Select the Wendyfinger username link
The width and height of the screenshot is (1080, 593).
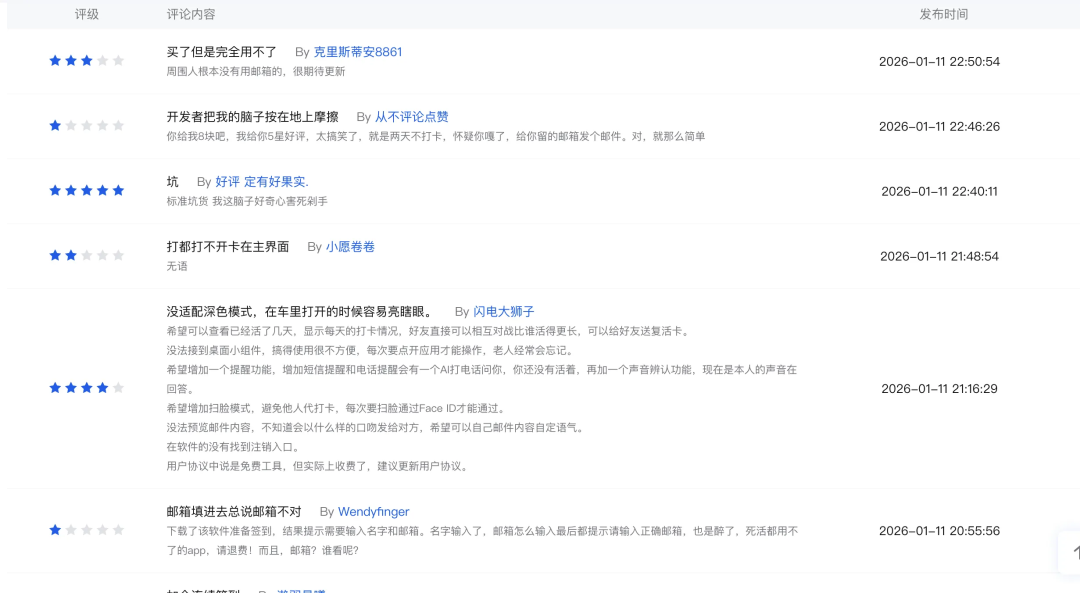click(x=373, y=512)
